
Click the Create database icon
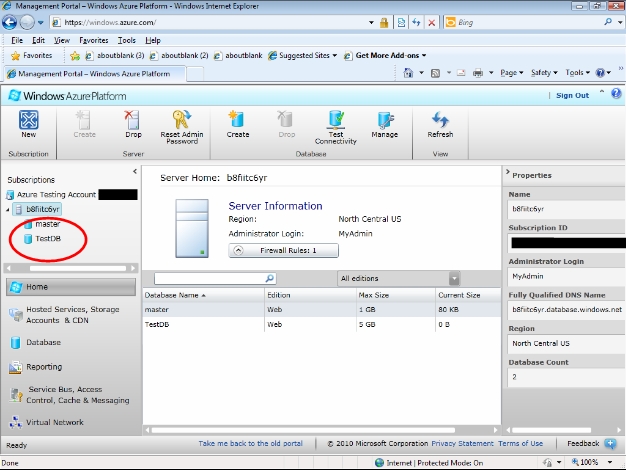coord(238,120)
